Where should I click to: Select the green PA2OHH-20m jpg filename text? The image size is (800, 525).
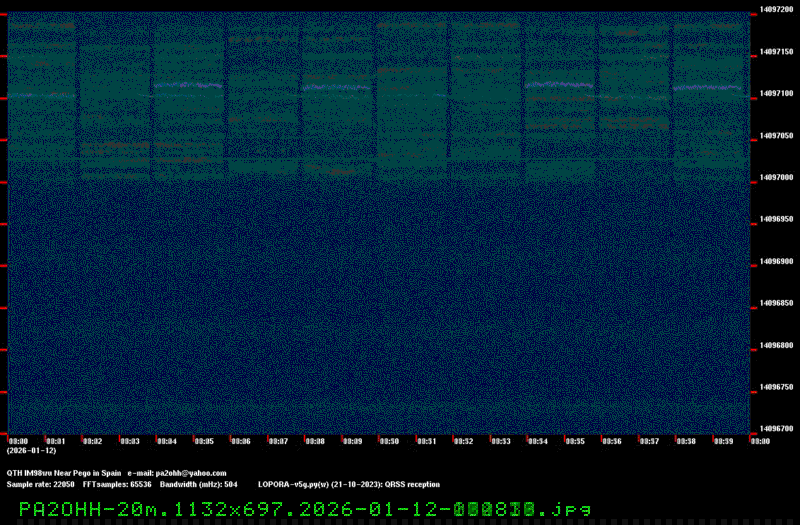pos(305,509)
